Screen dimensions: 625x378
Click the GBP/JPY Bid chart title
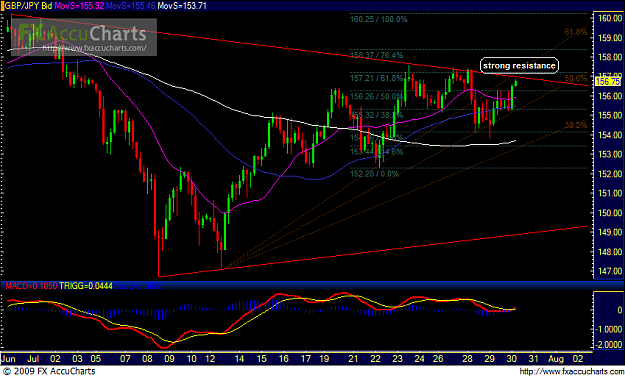pyautogui.click(x=27, y=6)
